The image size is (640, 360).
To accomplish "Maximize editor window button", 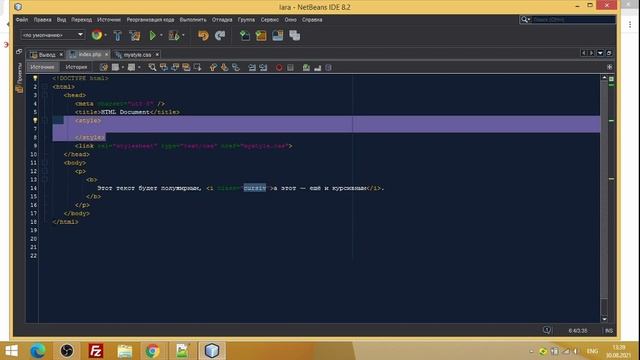I will pos(609,53).
